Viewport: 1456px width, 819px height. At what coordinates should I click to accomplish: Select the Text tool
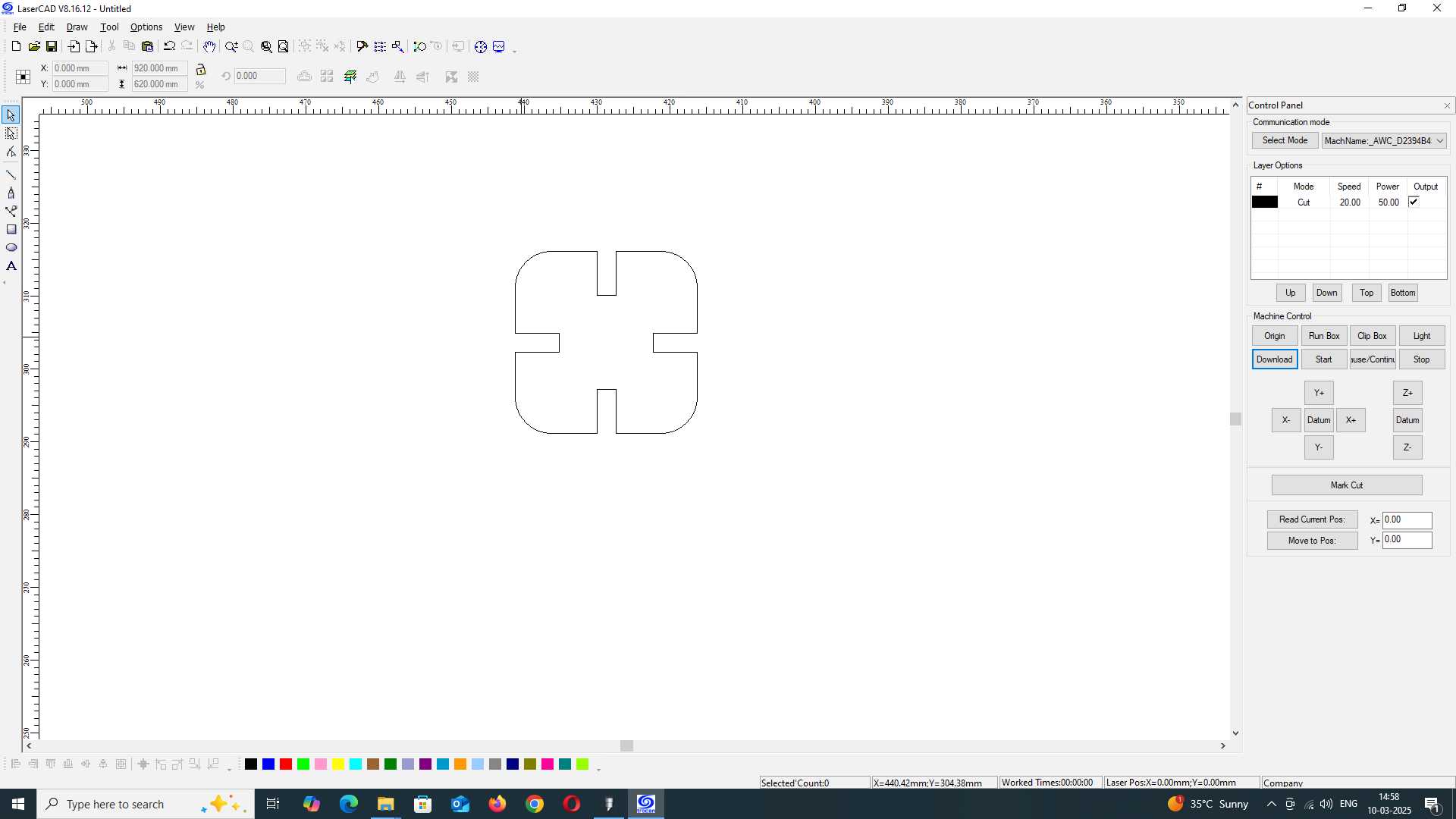(x=11, y=265)
